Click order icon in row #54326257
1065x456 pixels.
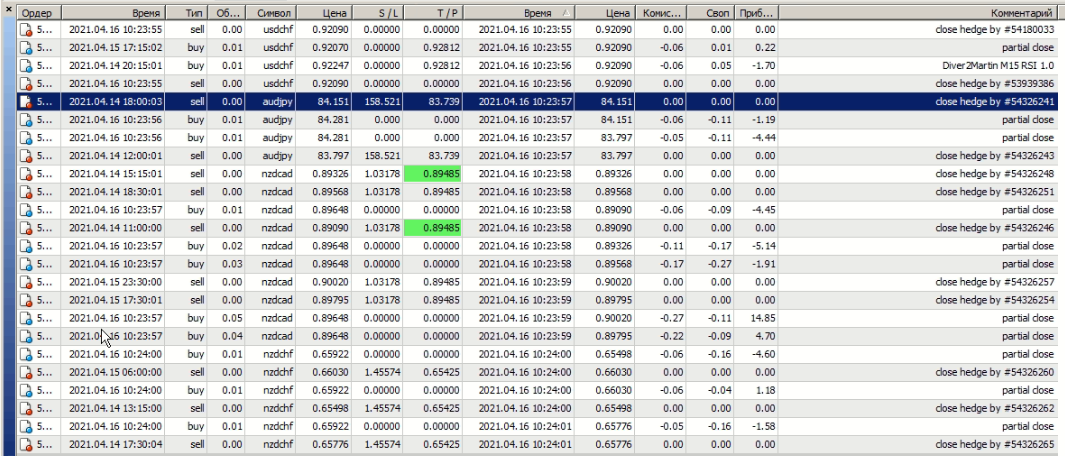click(x=26, y=282)
